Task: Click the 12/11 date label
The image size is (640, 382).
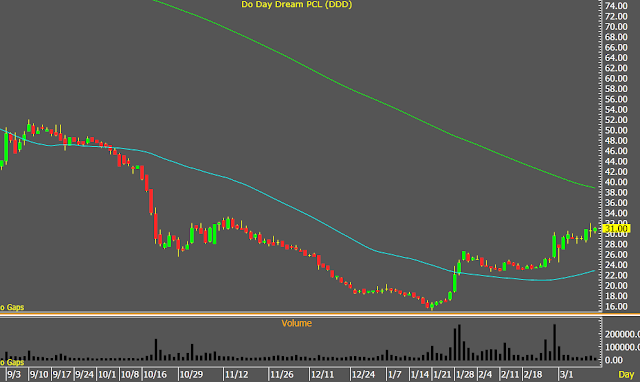Action: (x=322, y=374)
